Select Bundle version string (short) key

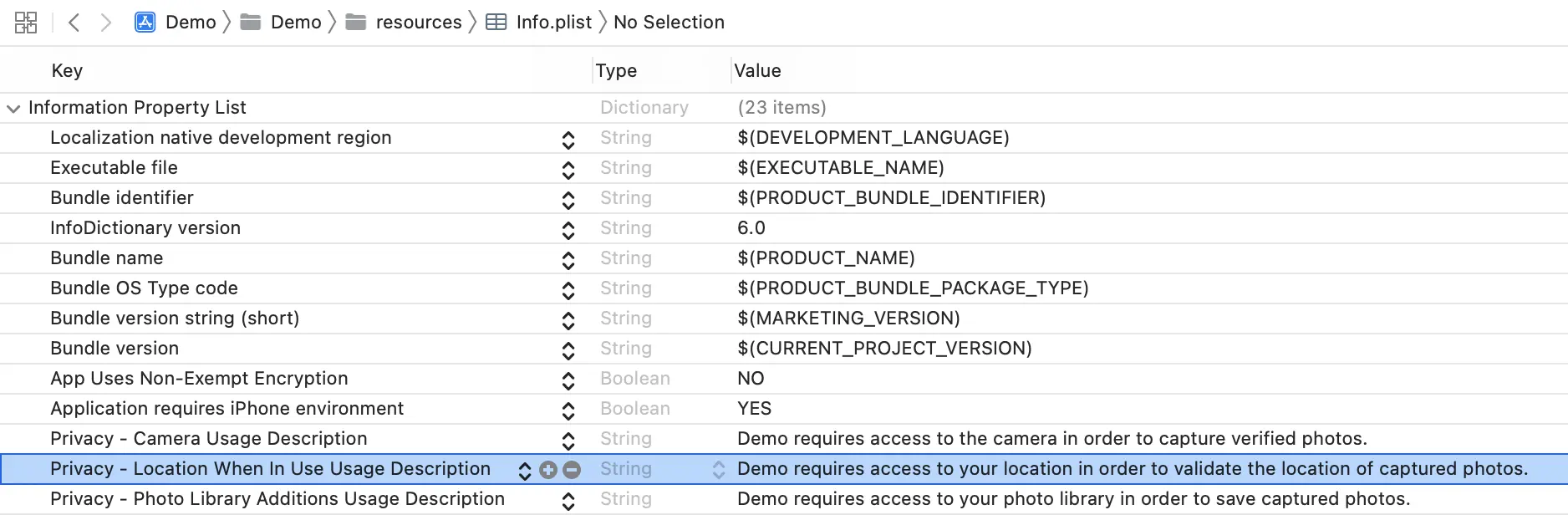coord(175,319)
